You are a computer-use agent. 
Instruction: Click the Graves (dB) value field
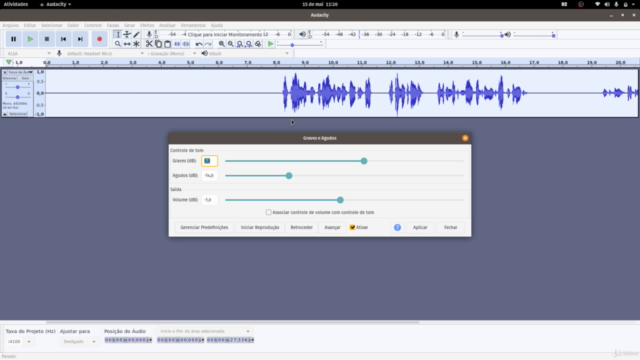[x=209, y=161]
